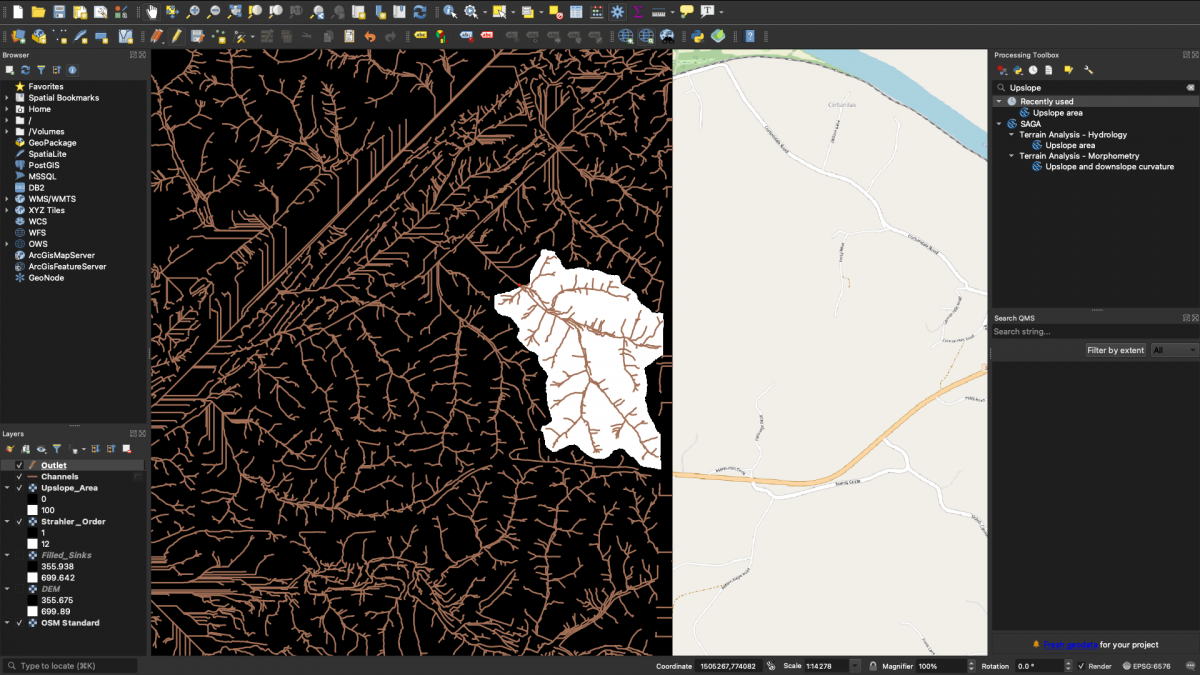This screenshot has height=675, width=1200.
Task: Toggle editing with the pencil icon
Action: tap(176, 36)
